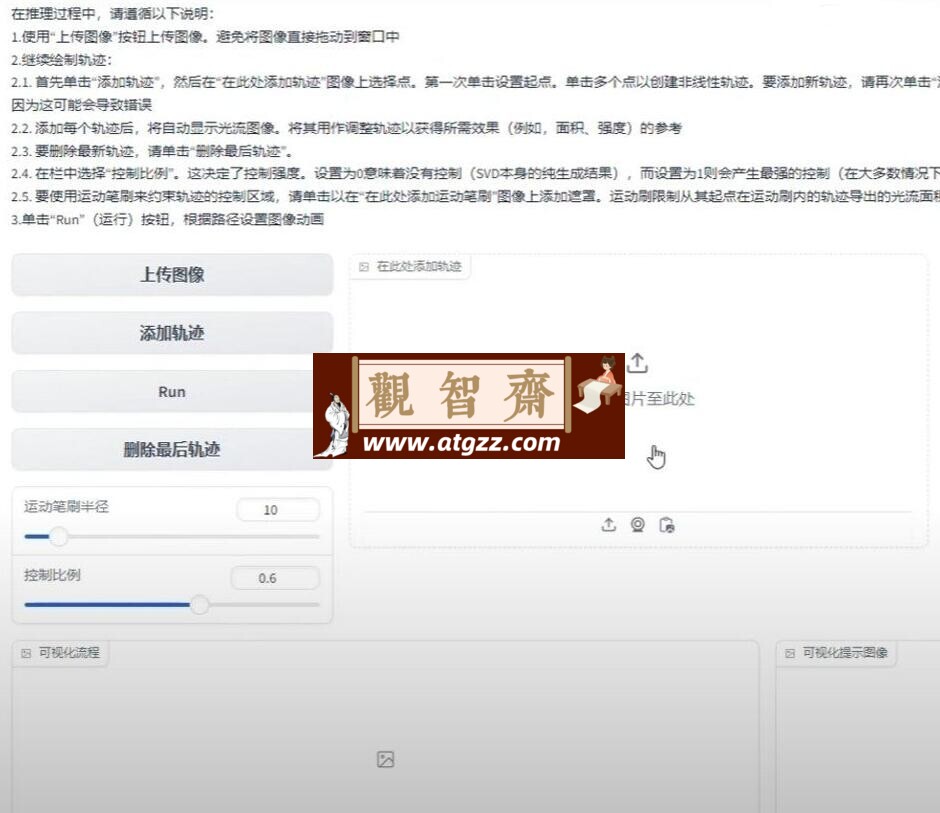Click the 控制比例 label

52,575
